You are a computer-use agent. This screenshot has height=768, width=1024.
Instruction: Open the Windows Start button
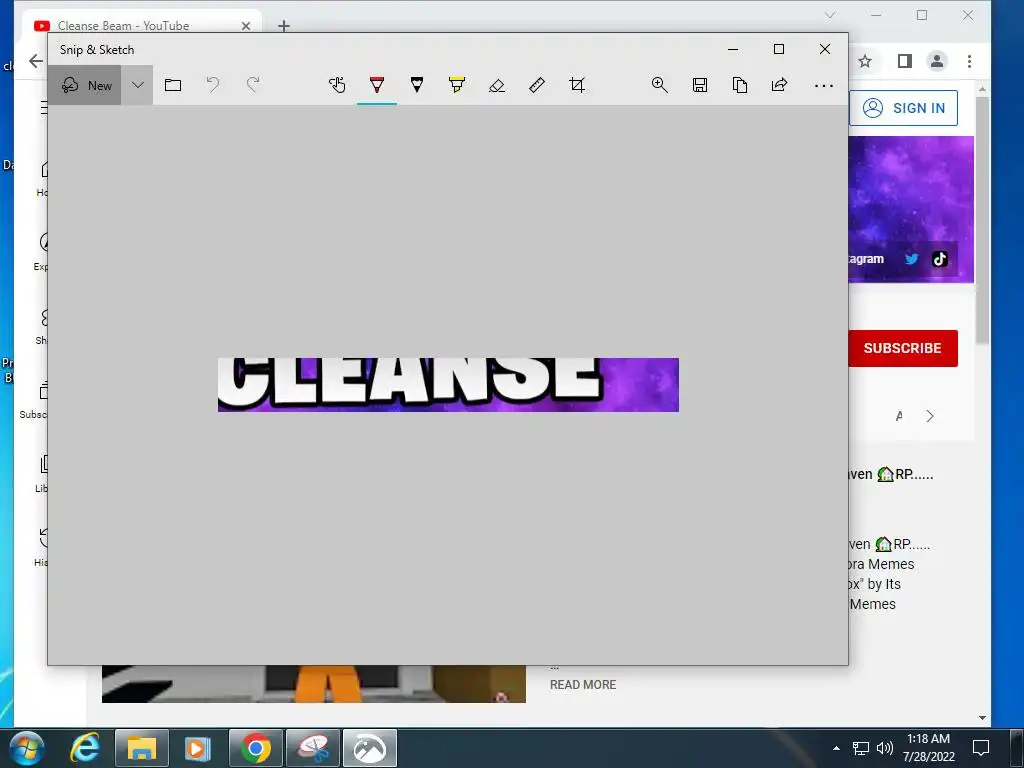[25, 748]
